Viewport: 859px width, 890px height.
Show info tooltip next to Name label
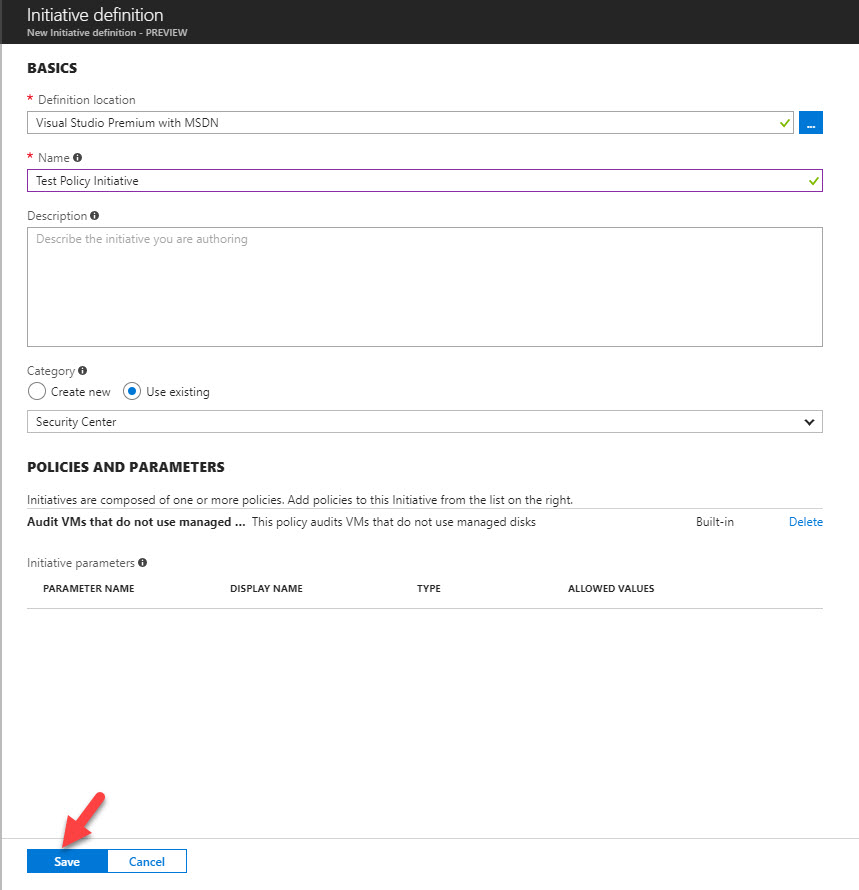tap(78, 158)
